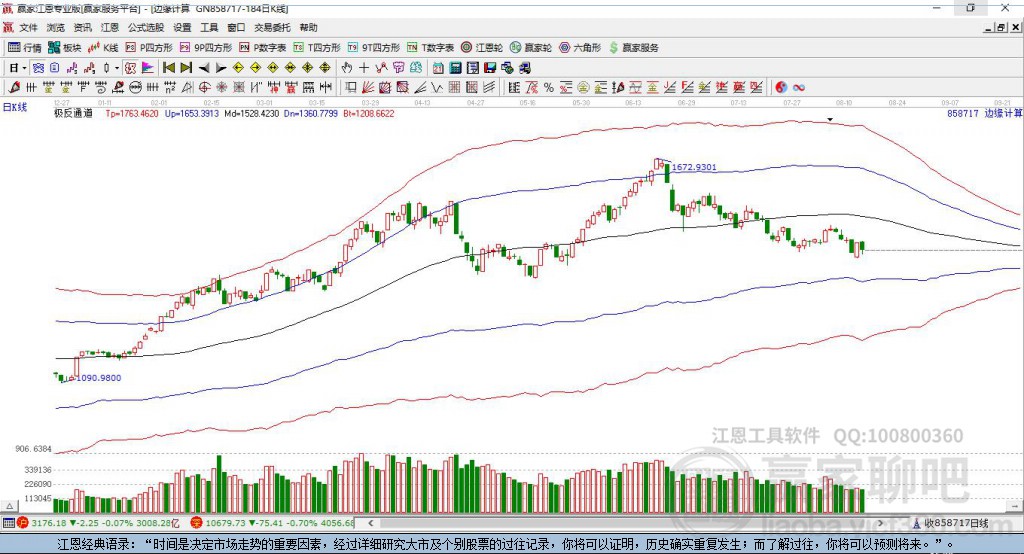This screenshot has width=1024, height=554.
Task: Expand the candlestick style dropdown arrow
Action: (x=117, y=68)
